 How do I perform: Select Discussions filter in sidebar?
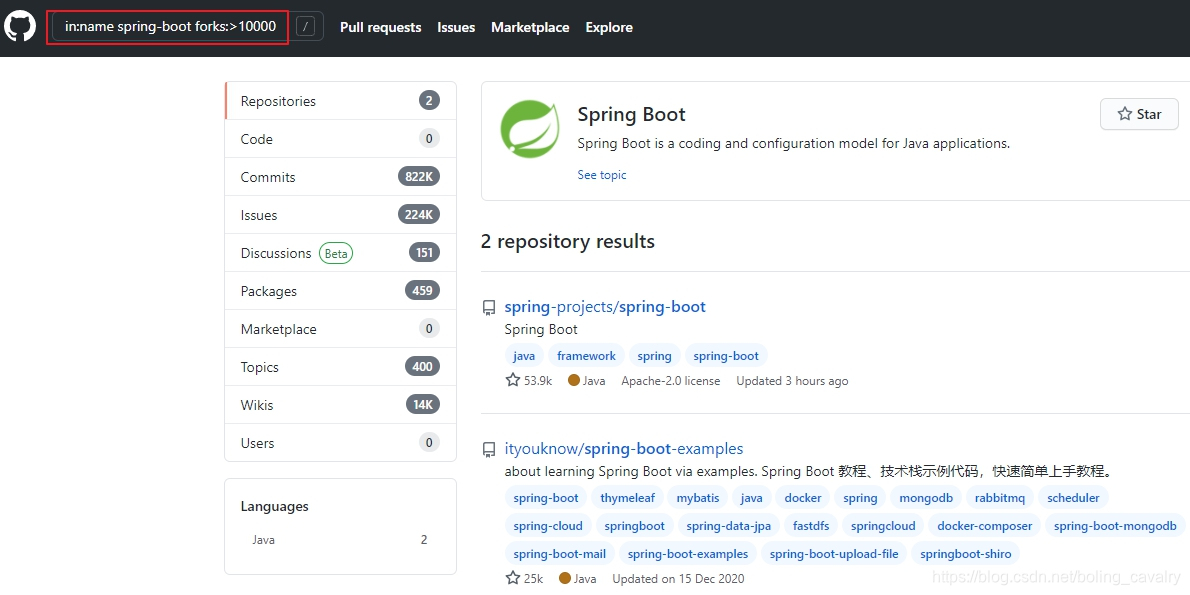[341, 253]
